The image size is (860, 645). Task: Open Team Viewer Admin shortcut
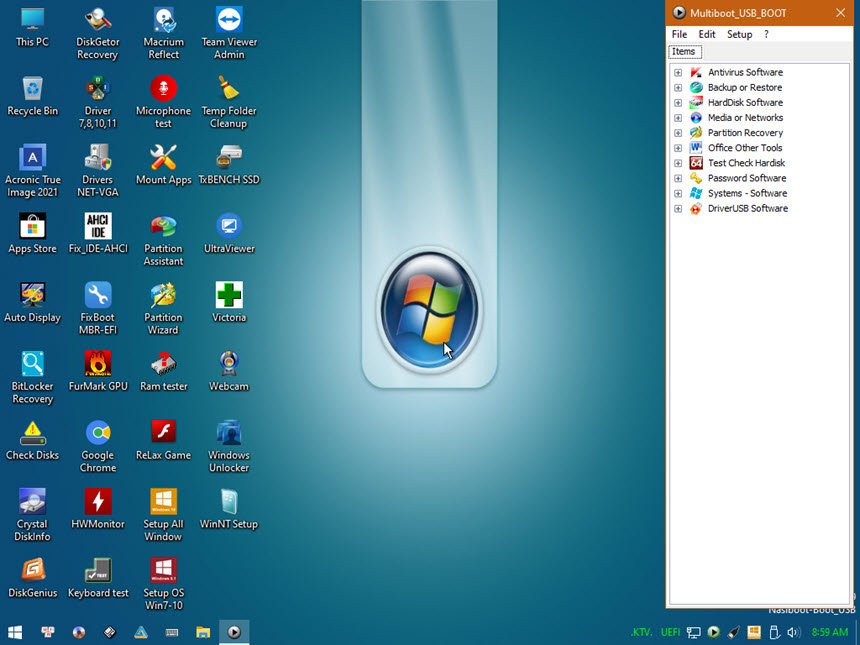coord(229,33)
